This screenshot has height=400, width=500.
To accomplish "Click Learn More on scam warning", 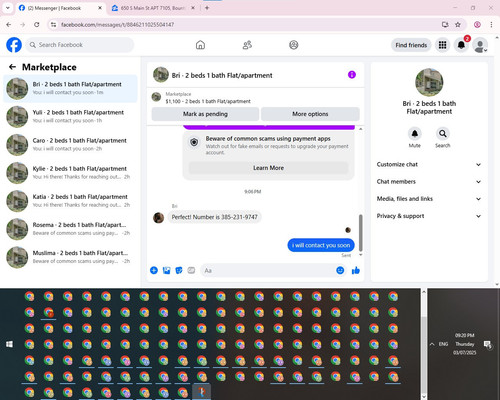I will click(x=268, y=168).
